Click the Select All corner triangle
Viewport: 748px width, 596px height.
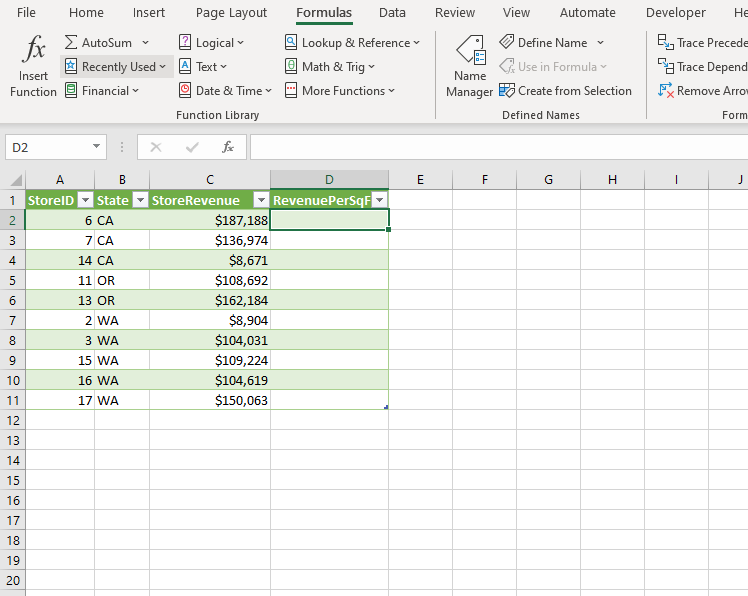(16, 180)
